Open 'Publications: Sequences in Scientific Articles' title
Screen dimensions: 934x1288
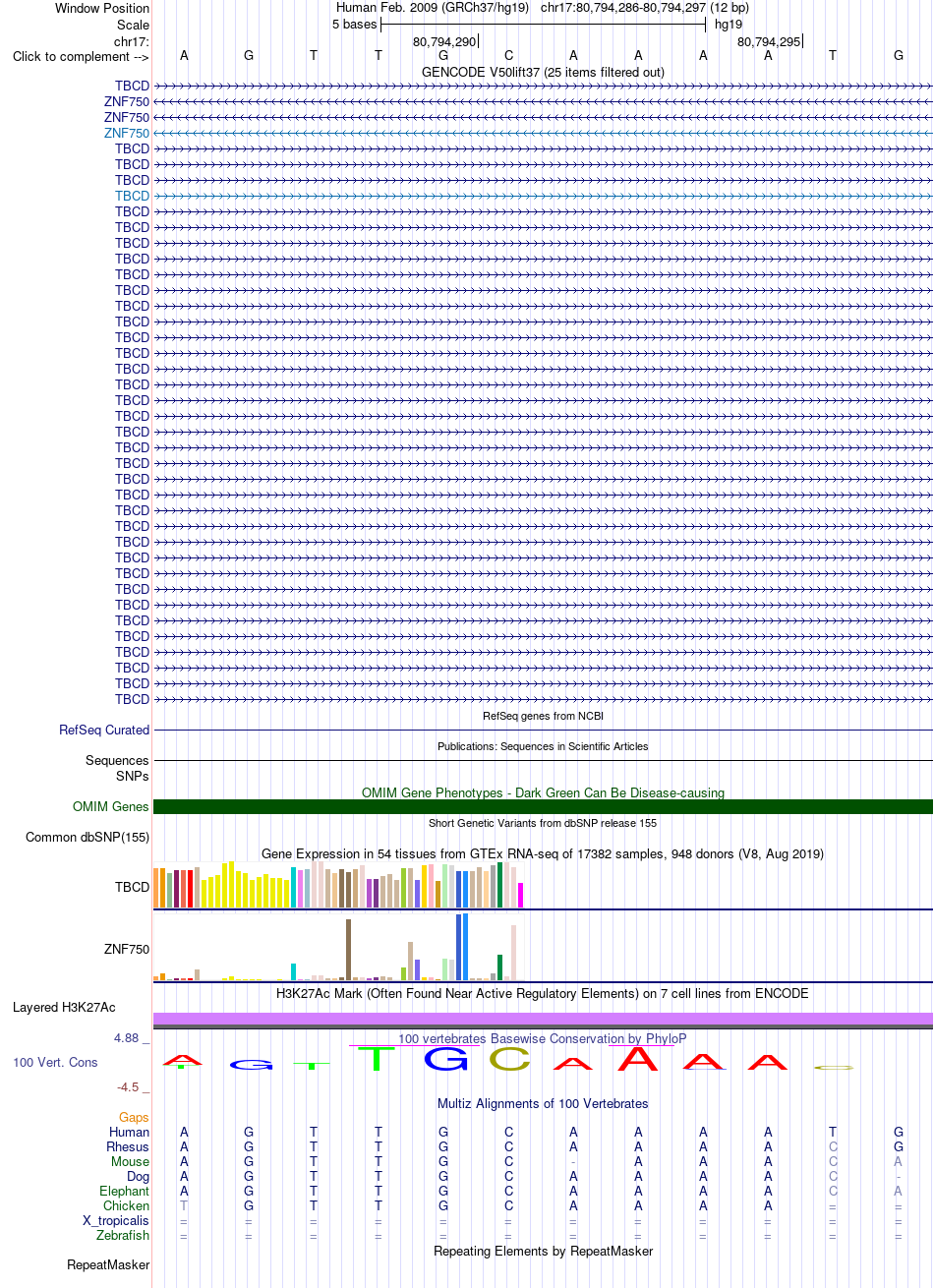(x=543, y=746)
